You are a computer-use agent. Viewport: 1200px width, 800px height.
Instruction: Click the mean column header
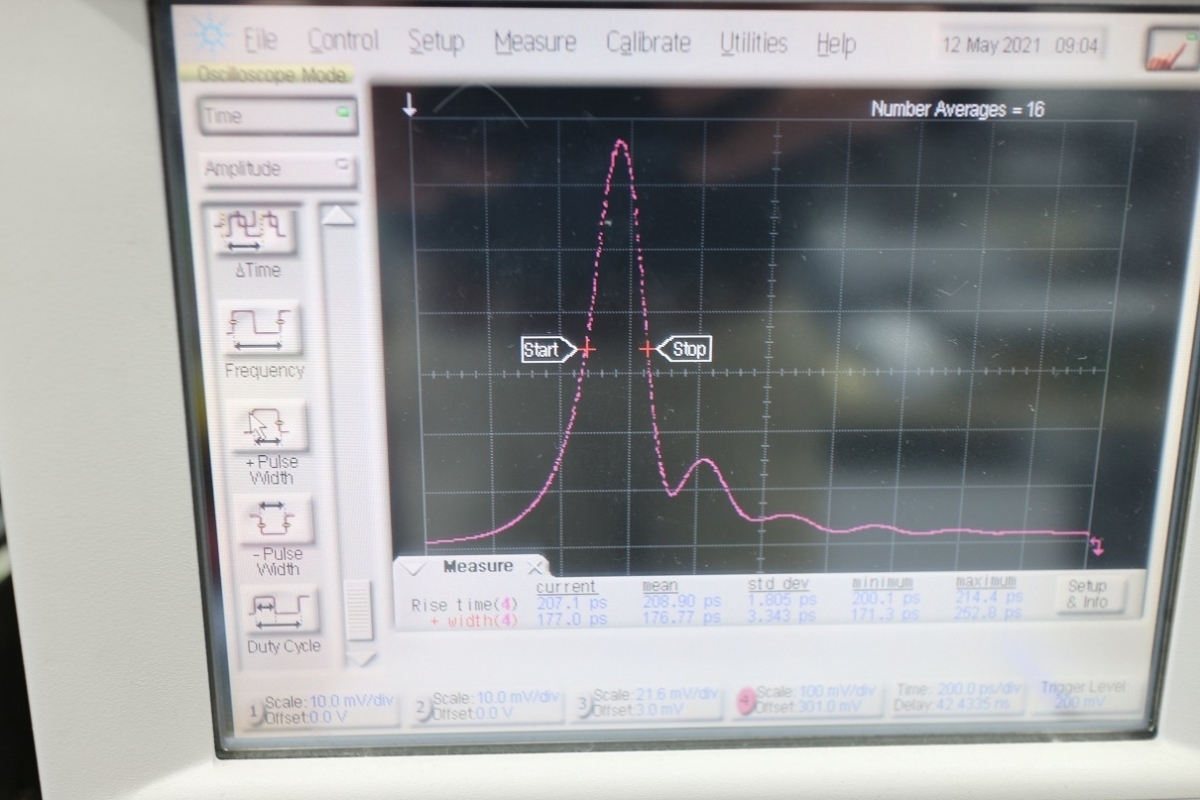click(660, 586)
